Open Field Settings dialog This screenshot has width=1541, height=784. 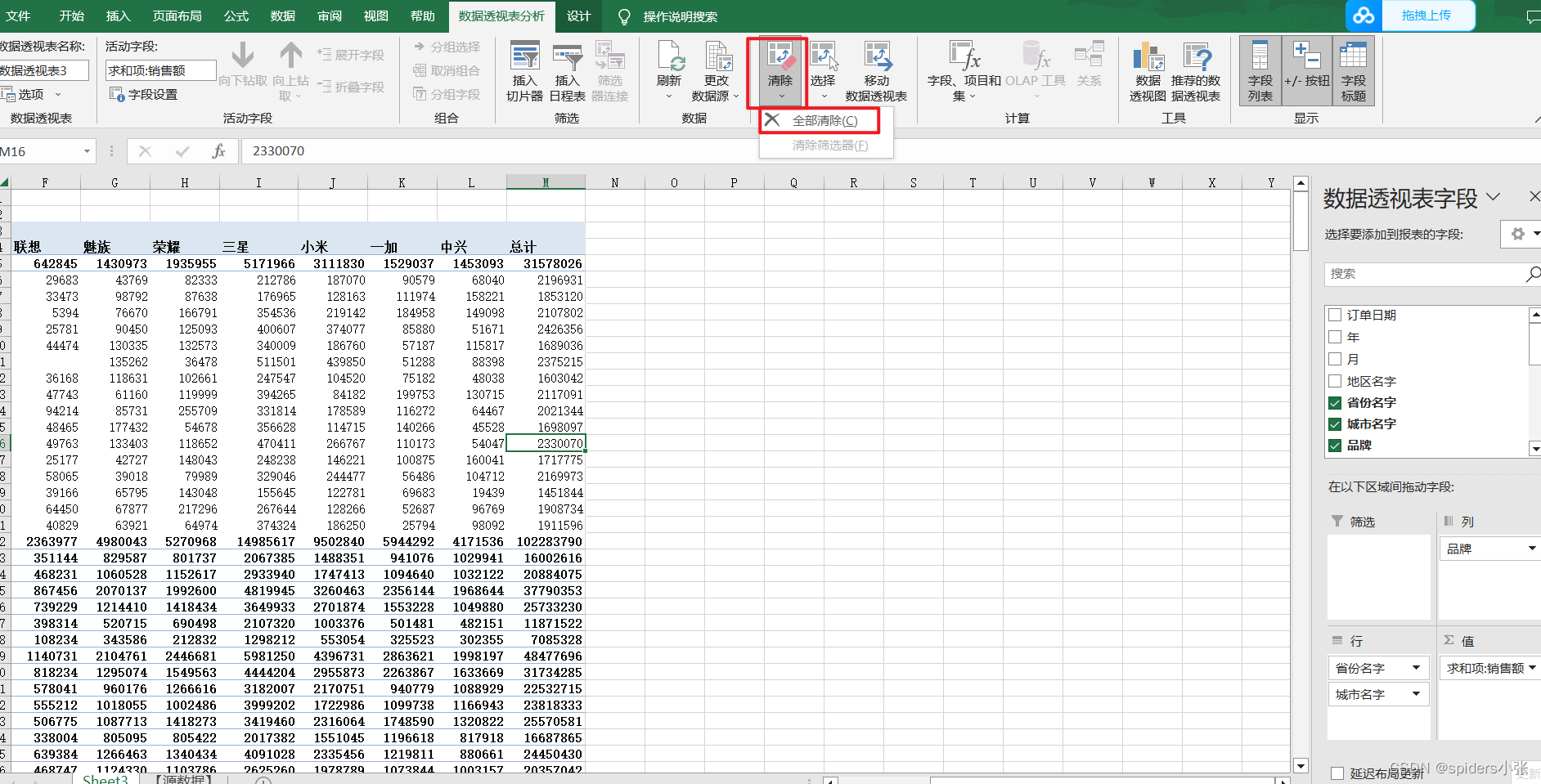coord(144,95)
